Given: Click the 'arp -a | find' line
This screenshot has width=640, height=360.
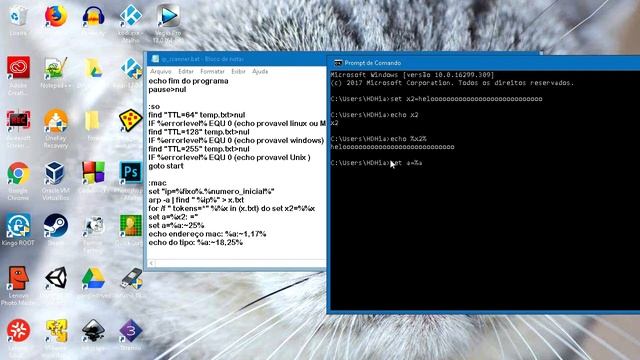Looking at the screenshot, I should 196,200.
